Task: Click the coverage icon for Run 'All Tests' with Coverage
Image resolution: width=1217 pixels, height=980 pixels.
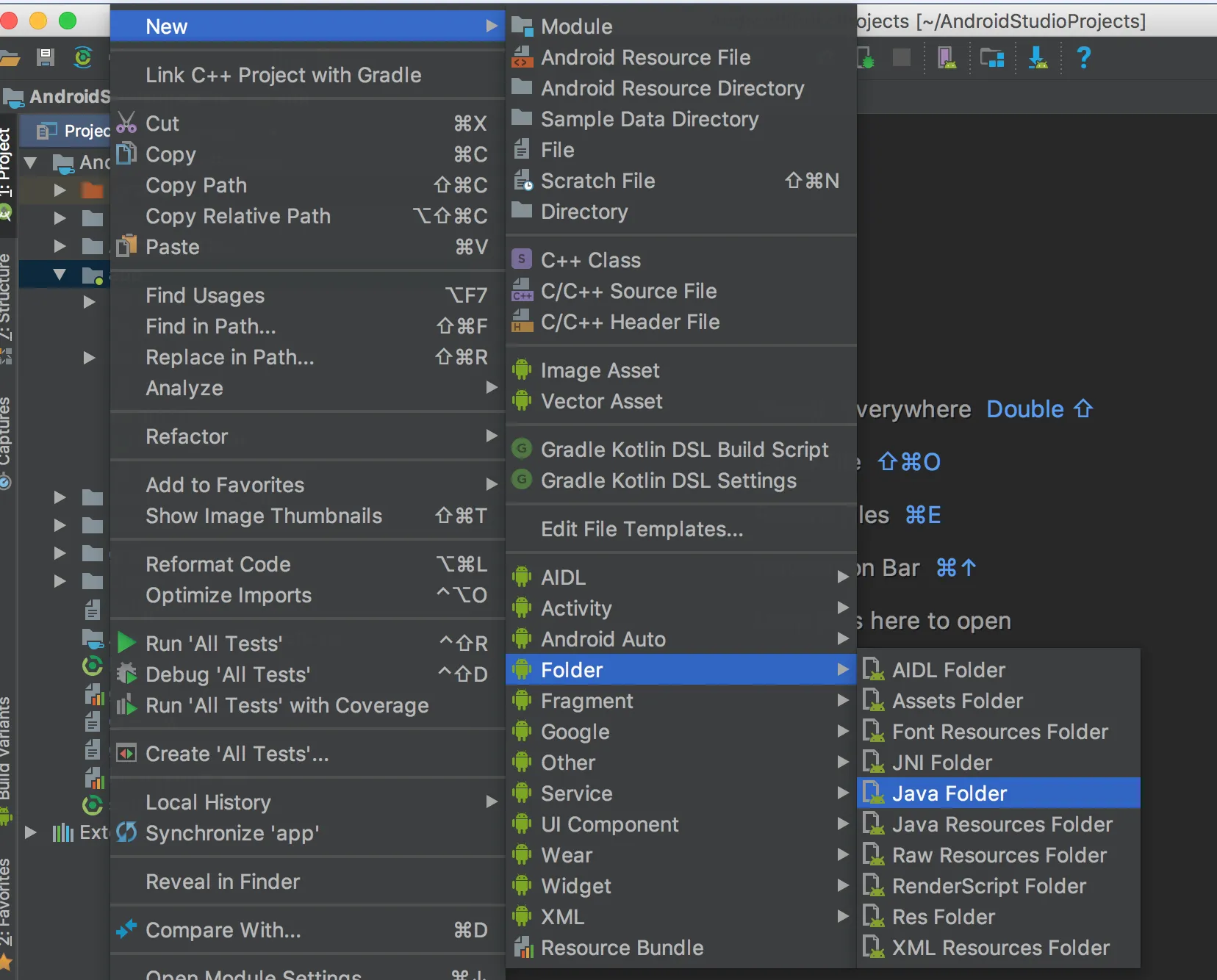Action: tap(126, 705)
